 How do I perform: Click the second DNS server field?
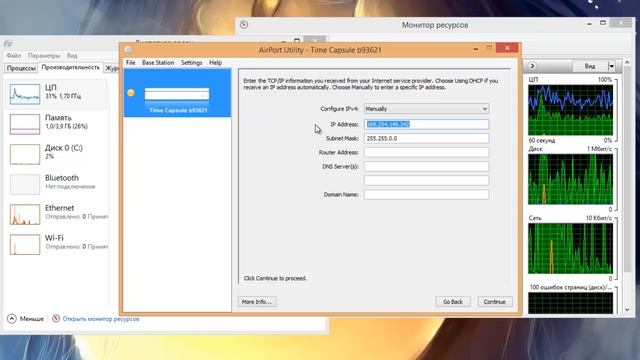[x=427, y=180]
